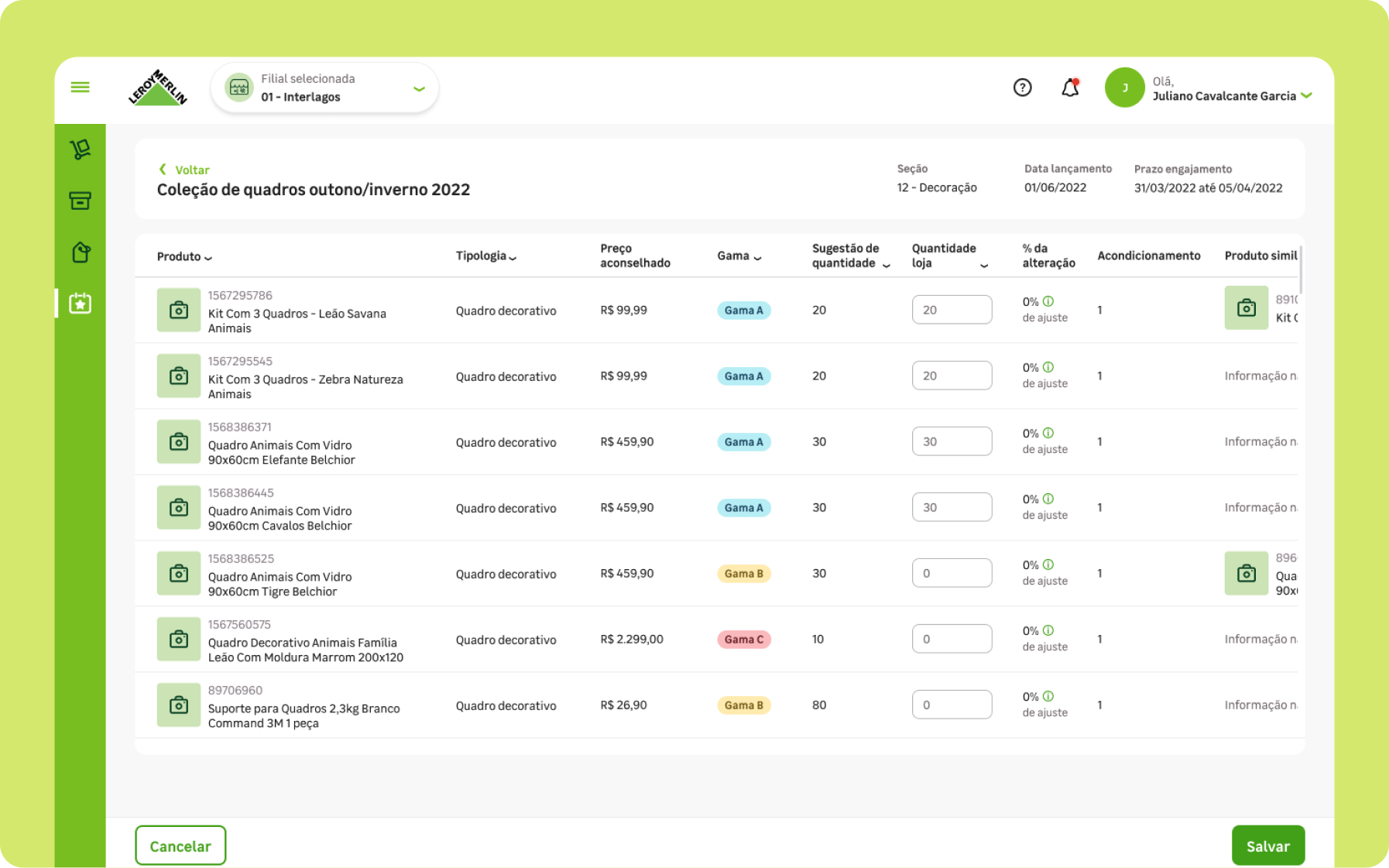Edit quantity field for Elefante Belchior
The width and height of the screenshot is (1389, 868).
click(952, 441)
